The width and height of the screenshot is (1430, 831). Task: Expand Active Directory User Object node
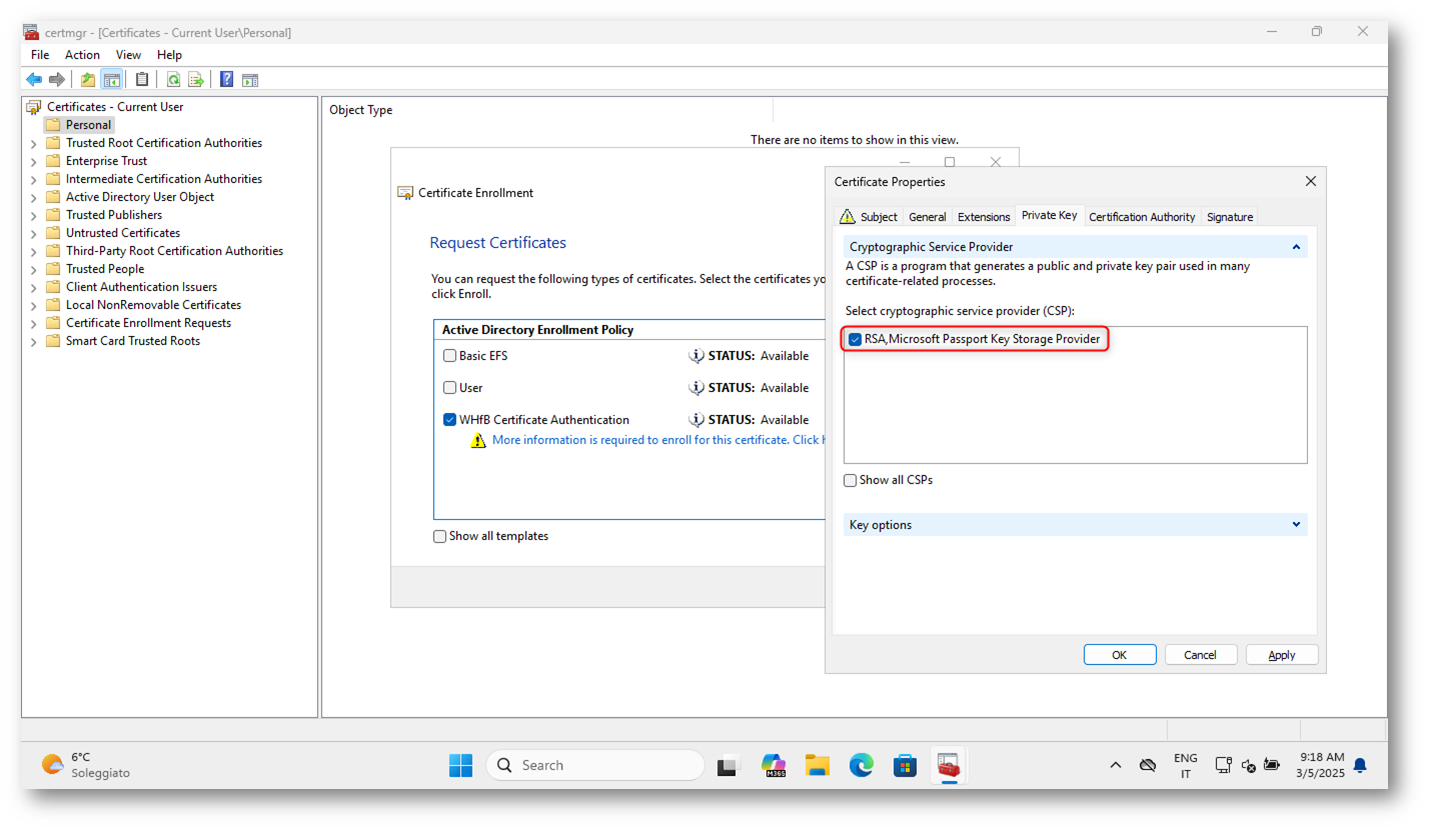pyautogui.click(x=33, y=197)
